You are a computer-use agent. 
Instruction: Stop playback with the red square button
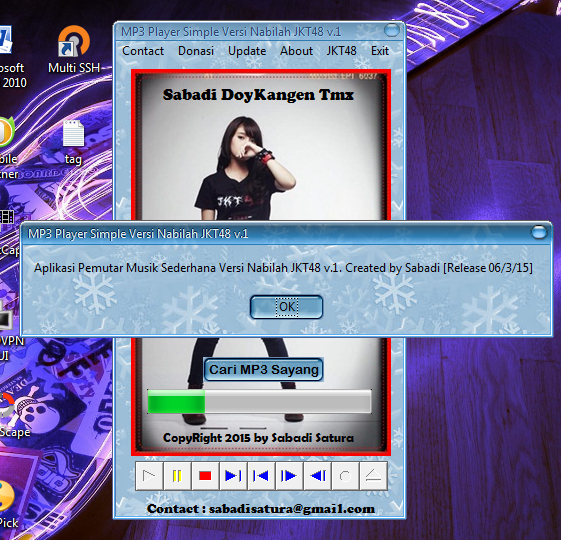pyautogui.click(x=205, y=476)
